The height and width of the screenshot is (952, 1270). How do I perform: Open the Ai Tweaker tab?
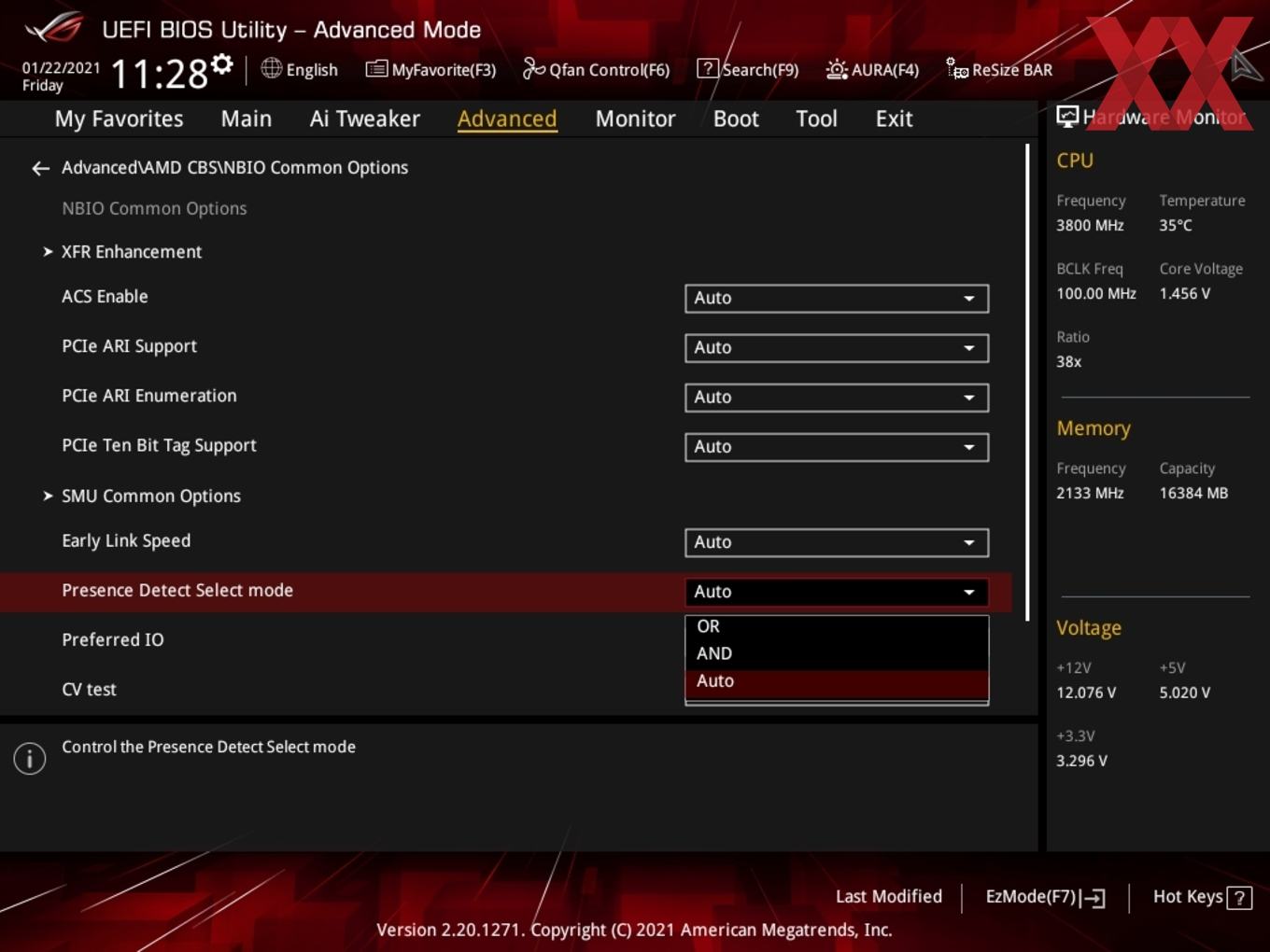point(365,119)
